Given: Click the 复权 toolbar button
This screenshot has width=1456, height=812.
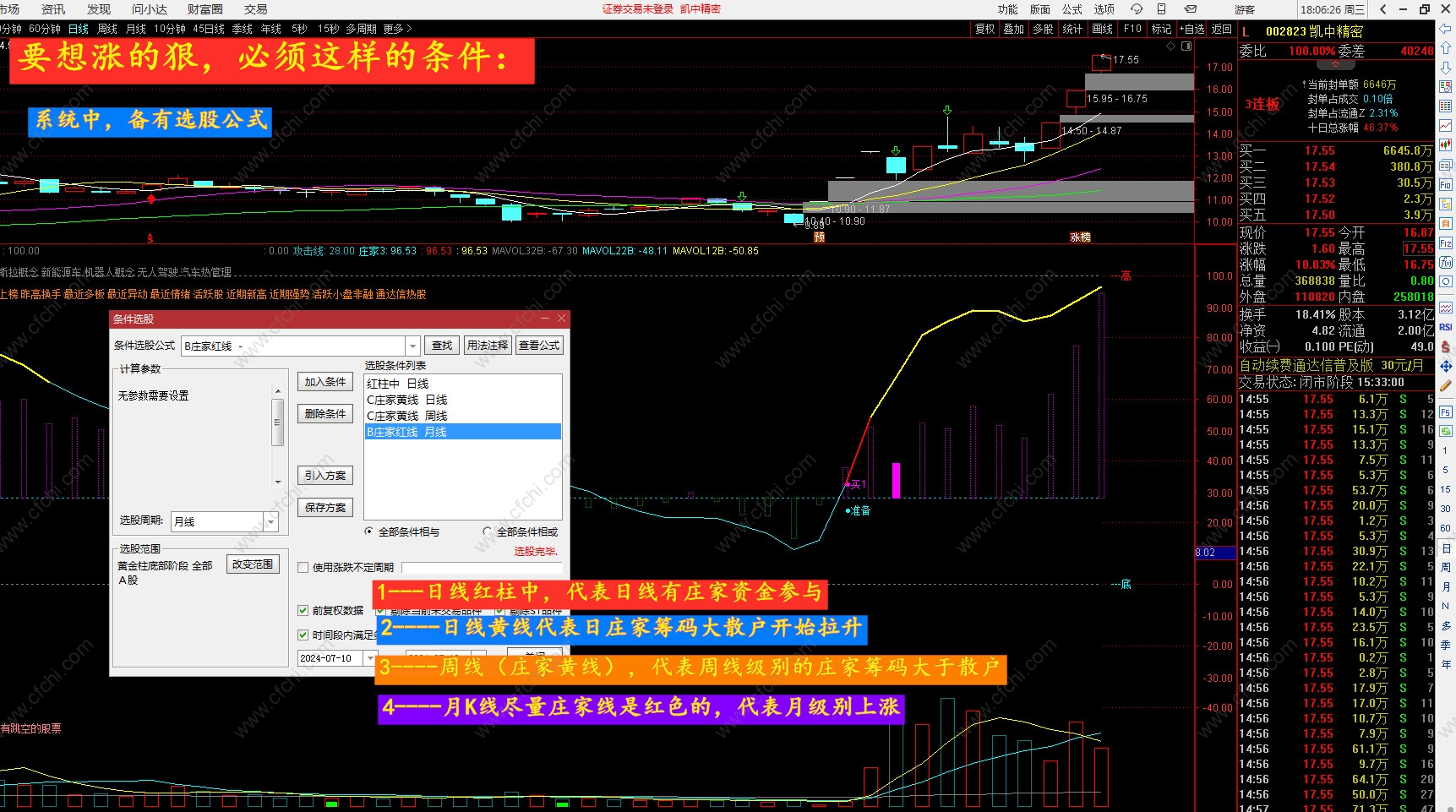Looking at the screenshot, I should 984,29.
